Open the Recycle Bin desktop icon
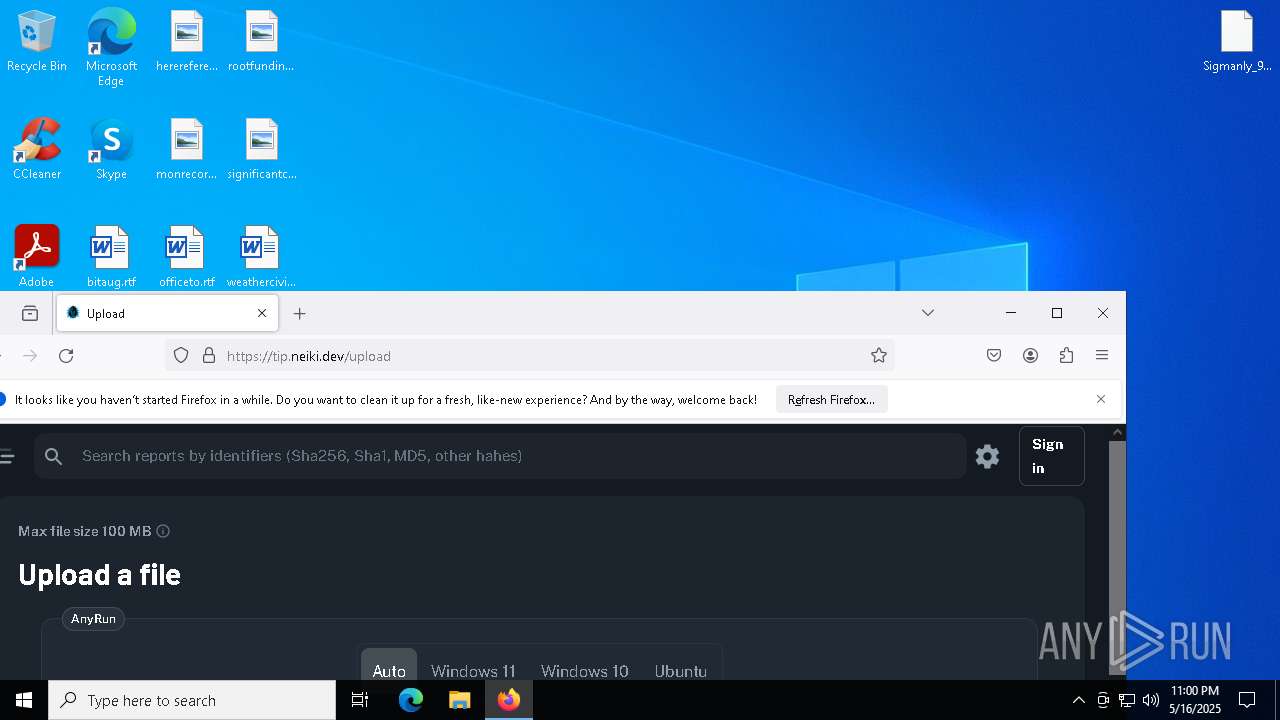 click(37, 42)
